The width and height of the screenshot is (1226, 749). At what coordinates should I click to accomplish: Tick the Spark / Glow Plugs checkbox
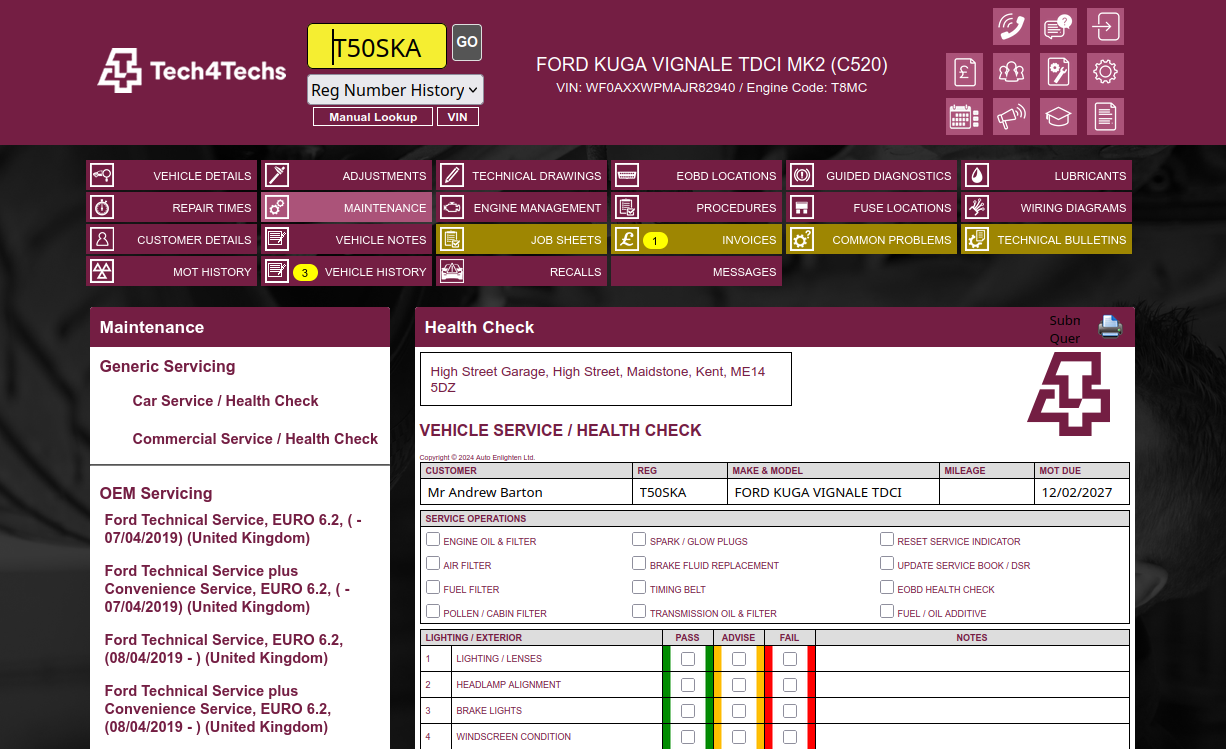coord(639,539)
